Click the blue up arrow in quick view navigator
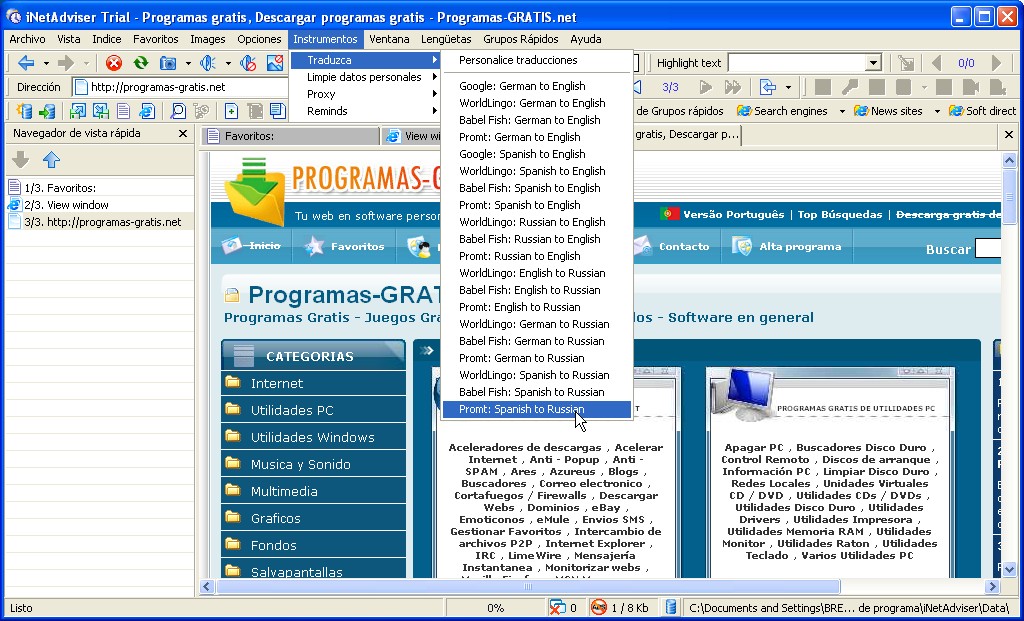 click(51, 159)
